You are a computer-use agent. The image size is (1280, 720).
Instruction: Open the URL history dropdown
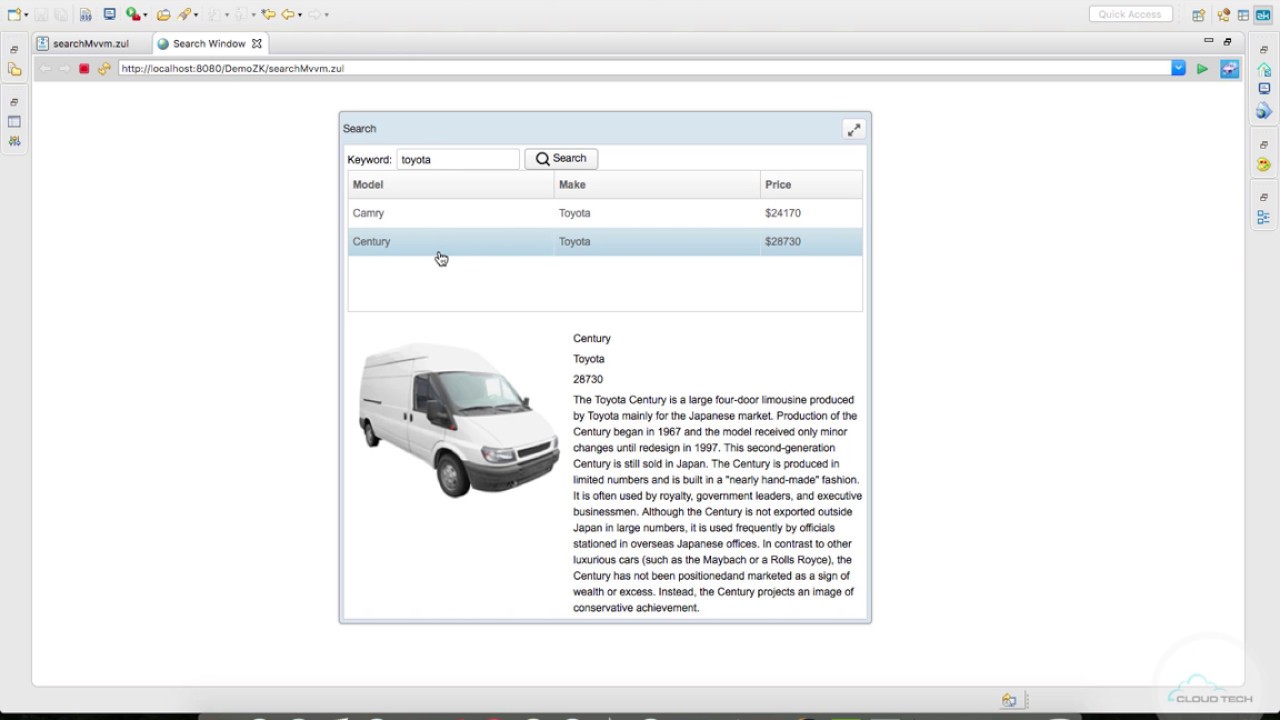(x=1178, y=68)
